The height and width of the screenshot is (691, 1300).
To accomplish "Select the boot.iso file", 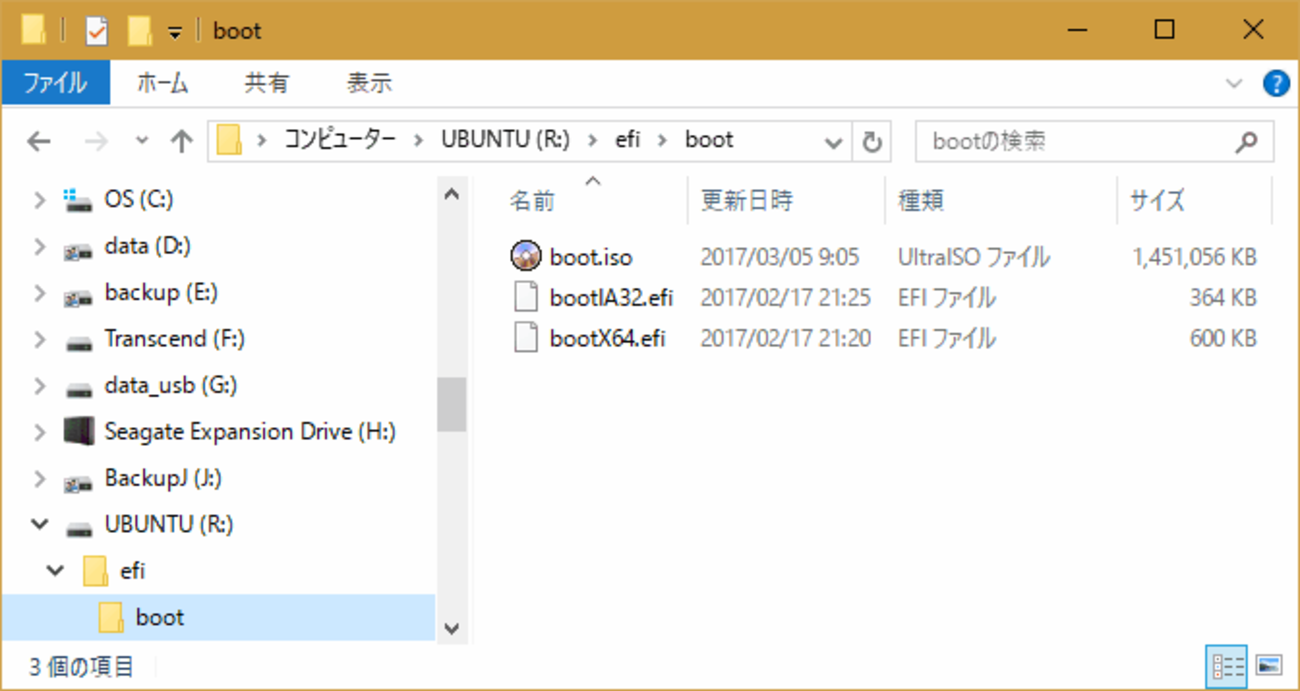I will (591, 258).
